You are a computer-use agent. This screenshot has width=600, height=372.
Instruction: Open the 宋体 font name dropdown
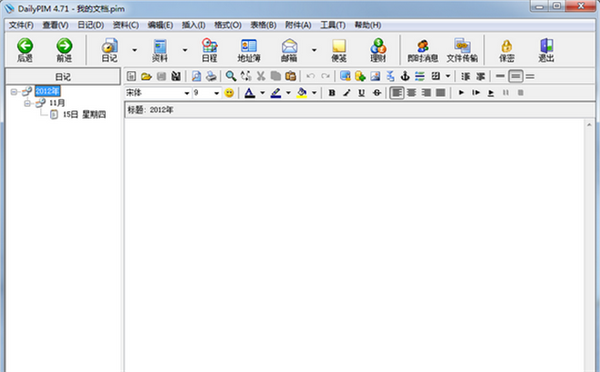186,93
